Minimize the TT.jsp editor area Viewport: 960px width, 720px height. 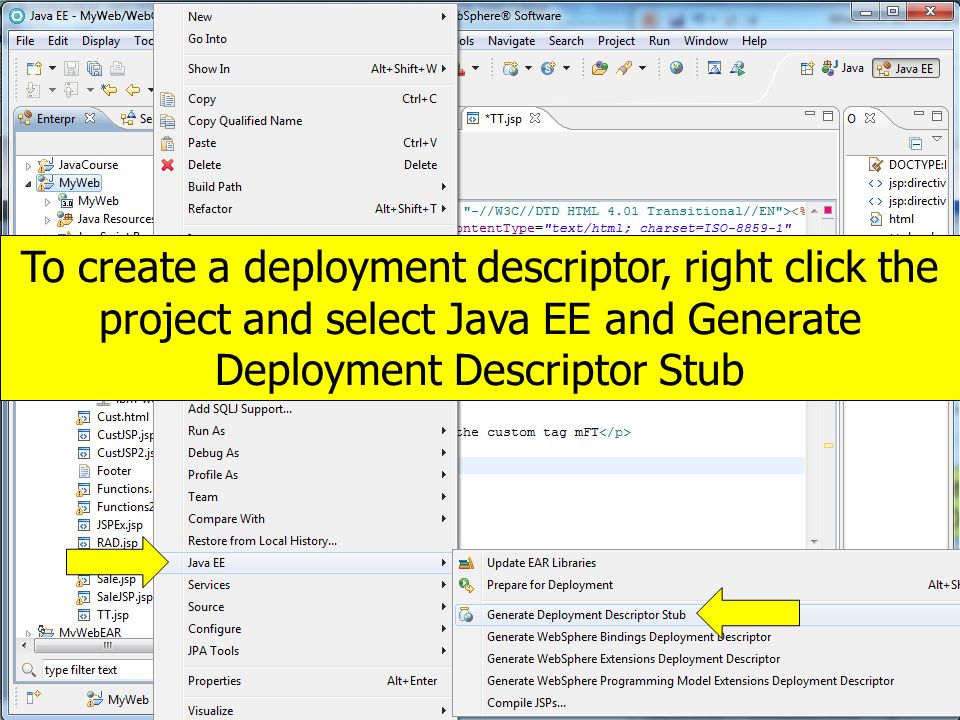(x=809, y=114)
